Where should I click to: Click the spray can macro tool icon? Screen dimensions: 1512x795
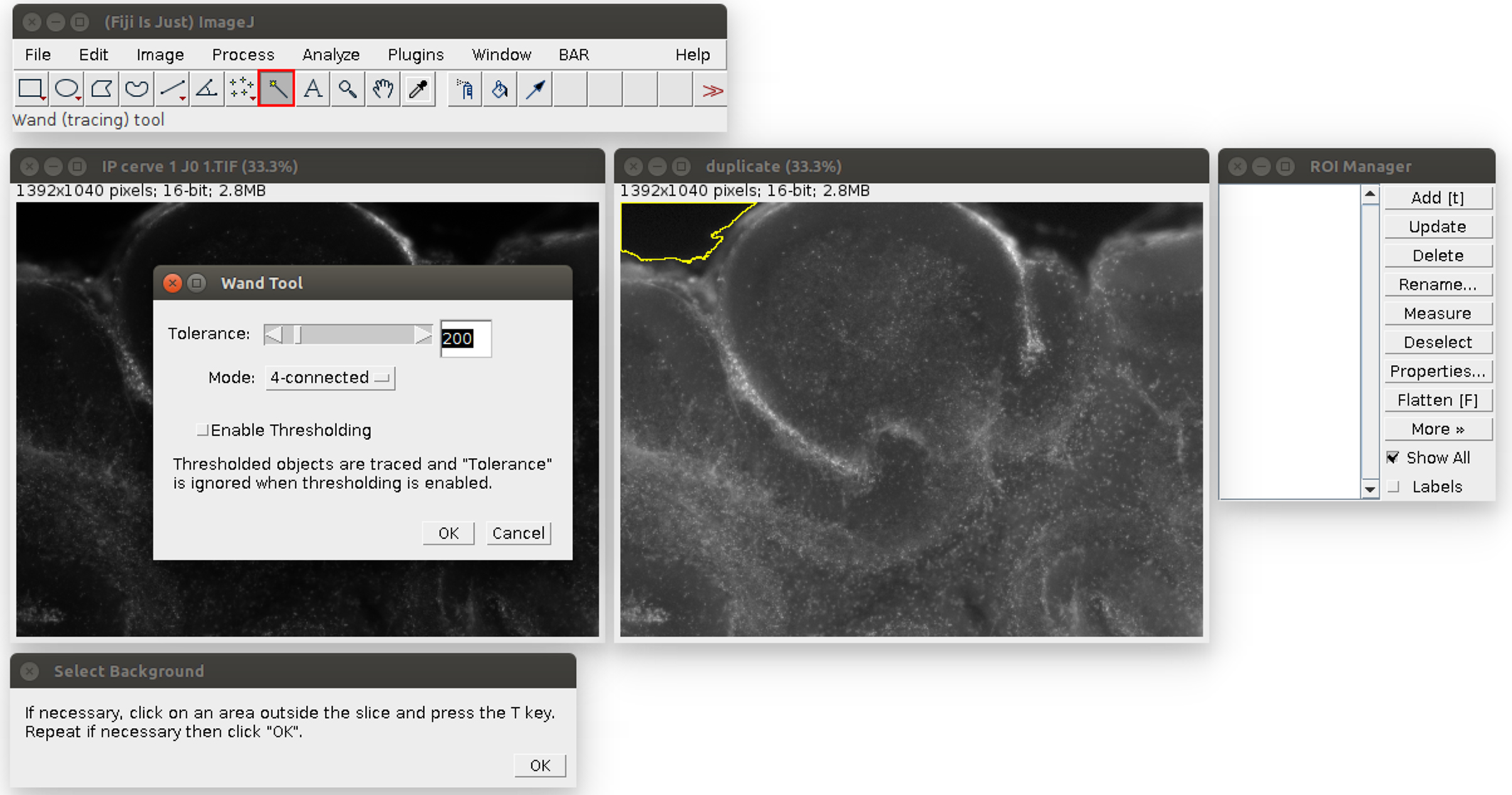465,90
